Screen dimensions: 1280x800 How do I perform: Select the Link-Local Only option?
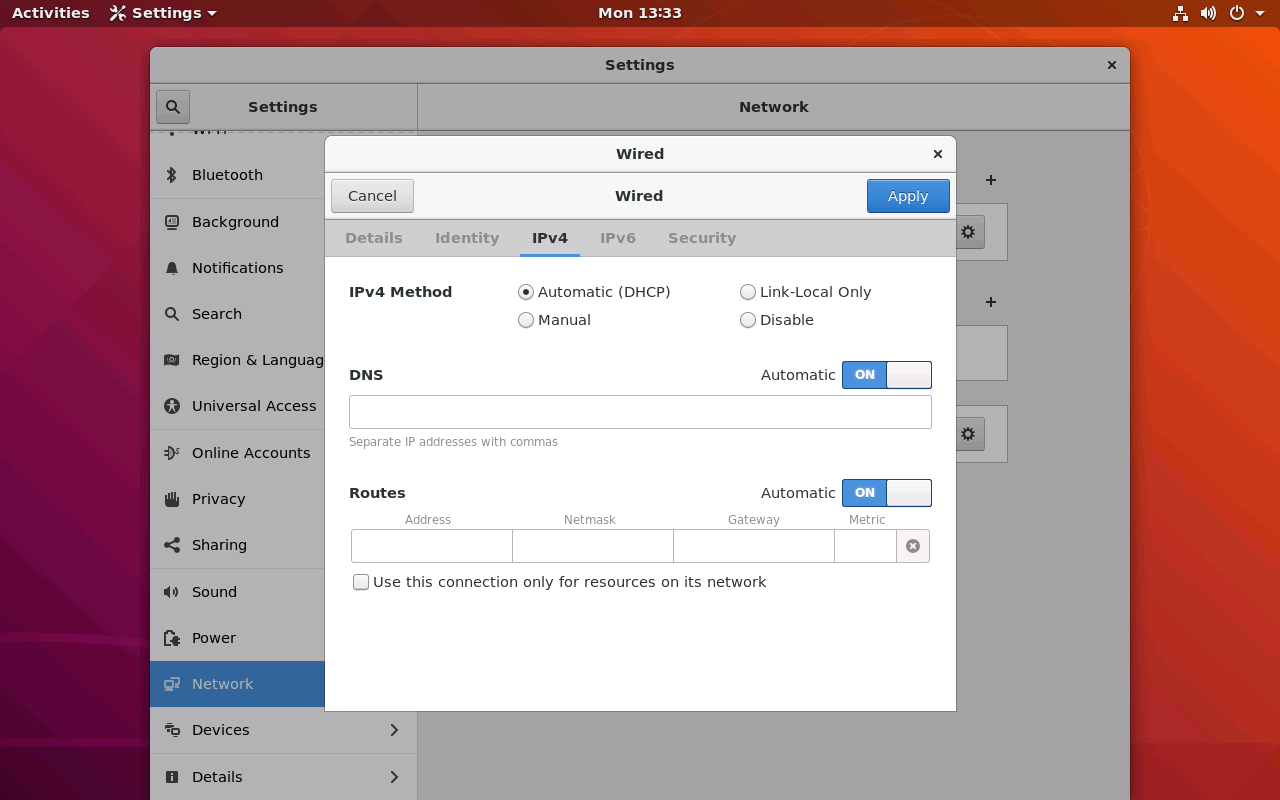click(748, 292)
